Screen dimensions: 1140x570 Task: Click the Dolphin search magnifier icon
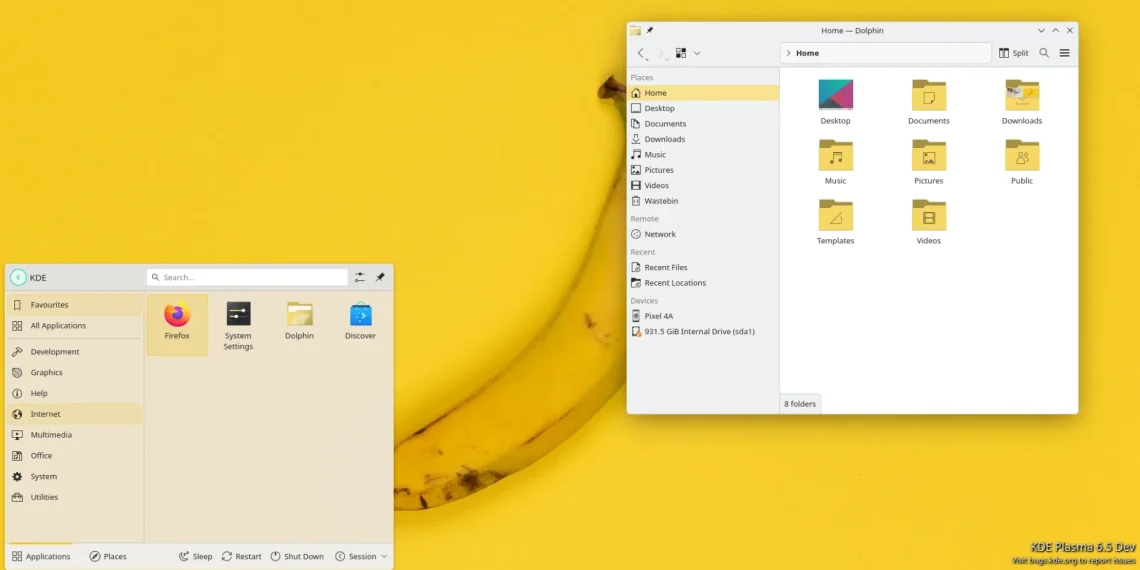[x=1044, y=53]
